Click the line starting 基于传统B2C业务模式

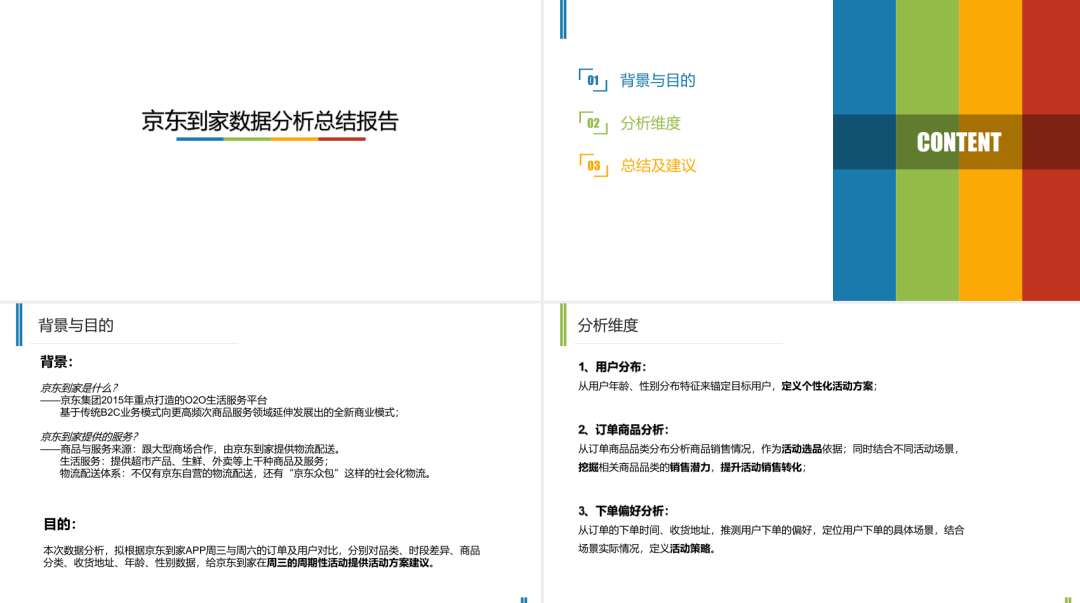(229, 412)
